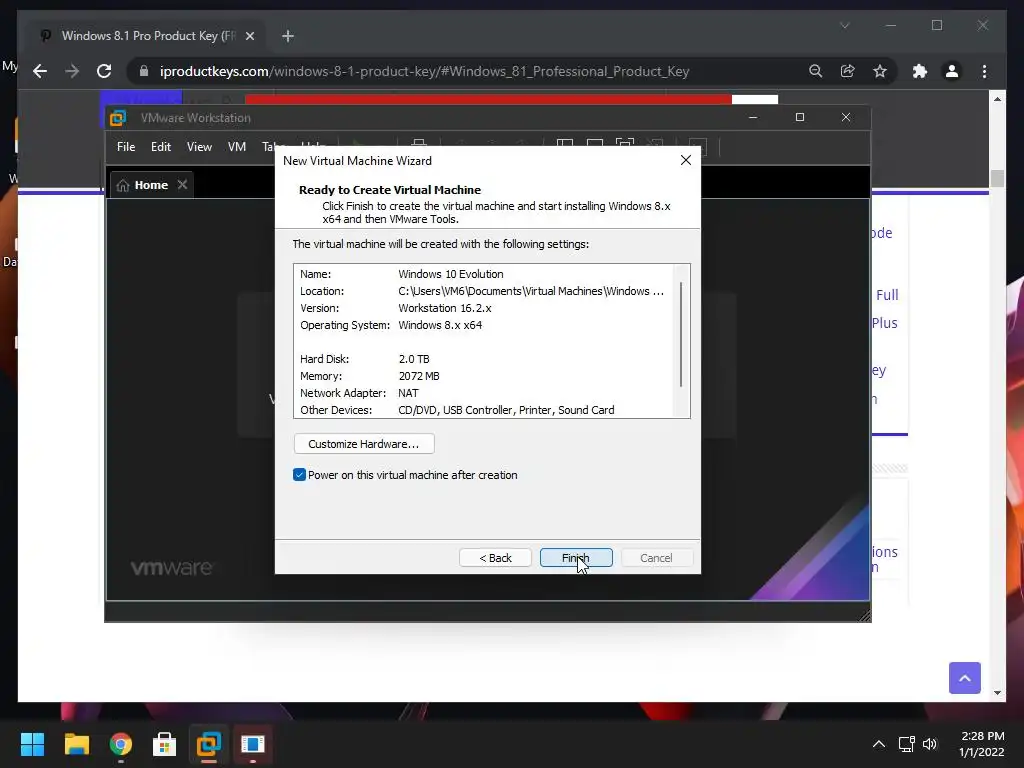The height and width of the screenshot is (768, 1024).
Task: Click the browser address bar URL
Action: 424,71
